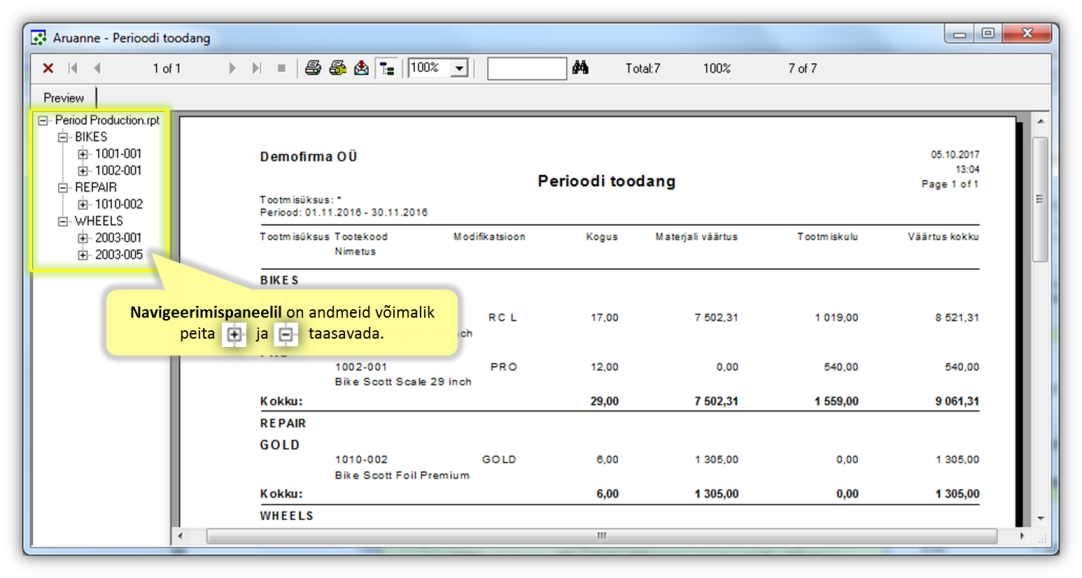The height and width of the screenshot is (578, 1082).
Task: Click the horizontal scrollbar thumb
Action: click(602, 536)
